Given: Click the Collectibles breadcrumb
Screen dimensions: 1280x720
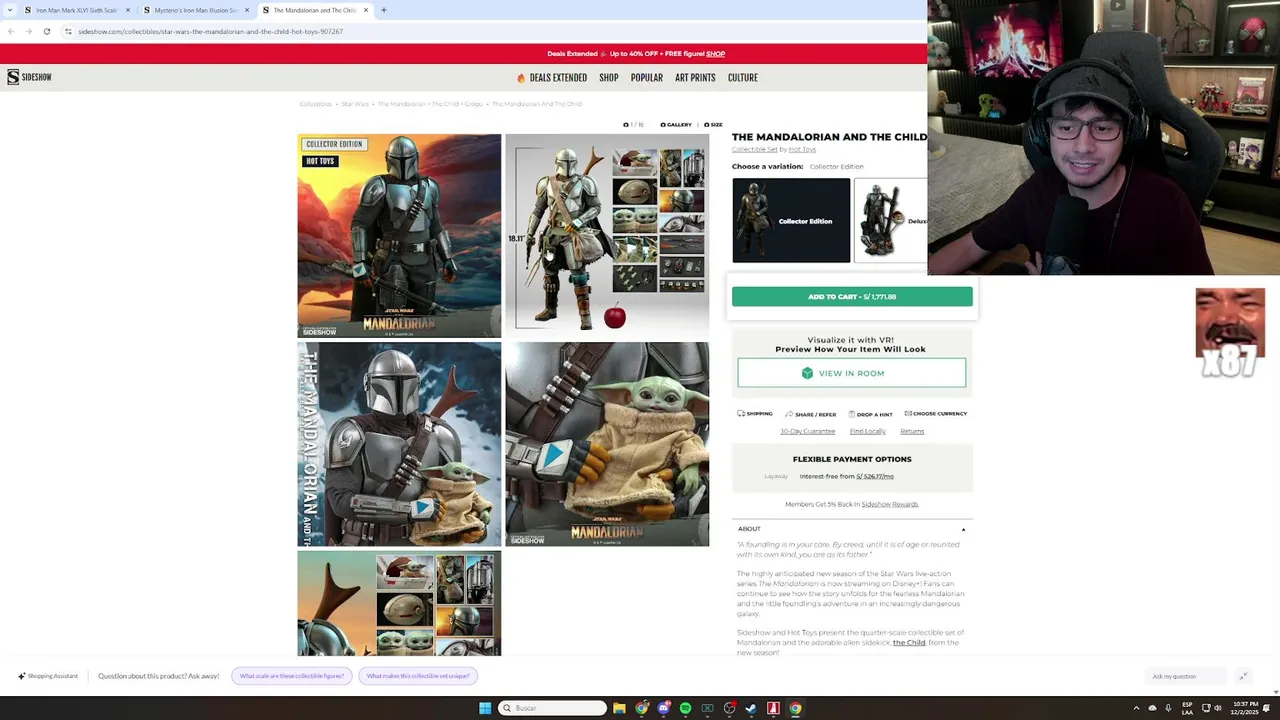Looking at the screenshot, I should [315, 104].
